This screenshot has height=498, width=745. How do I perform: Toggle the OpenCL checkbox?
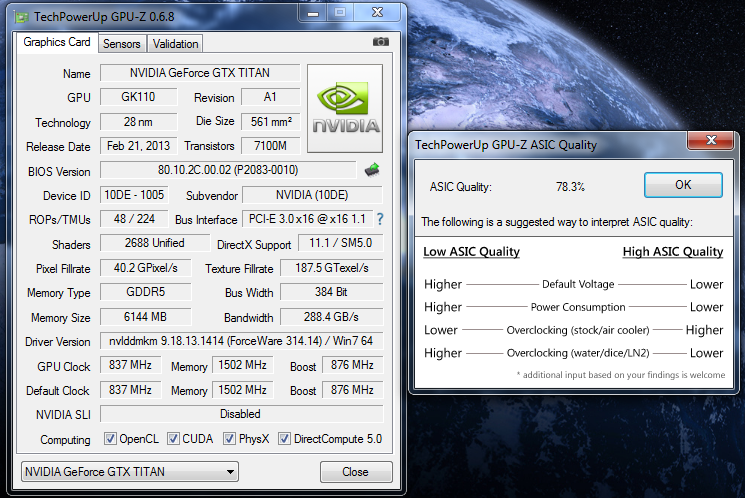pyautogui.click(x=111, y=439)
